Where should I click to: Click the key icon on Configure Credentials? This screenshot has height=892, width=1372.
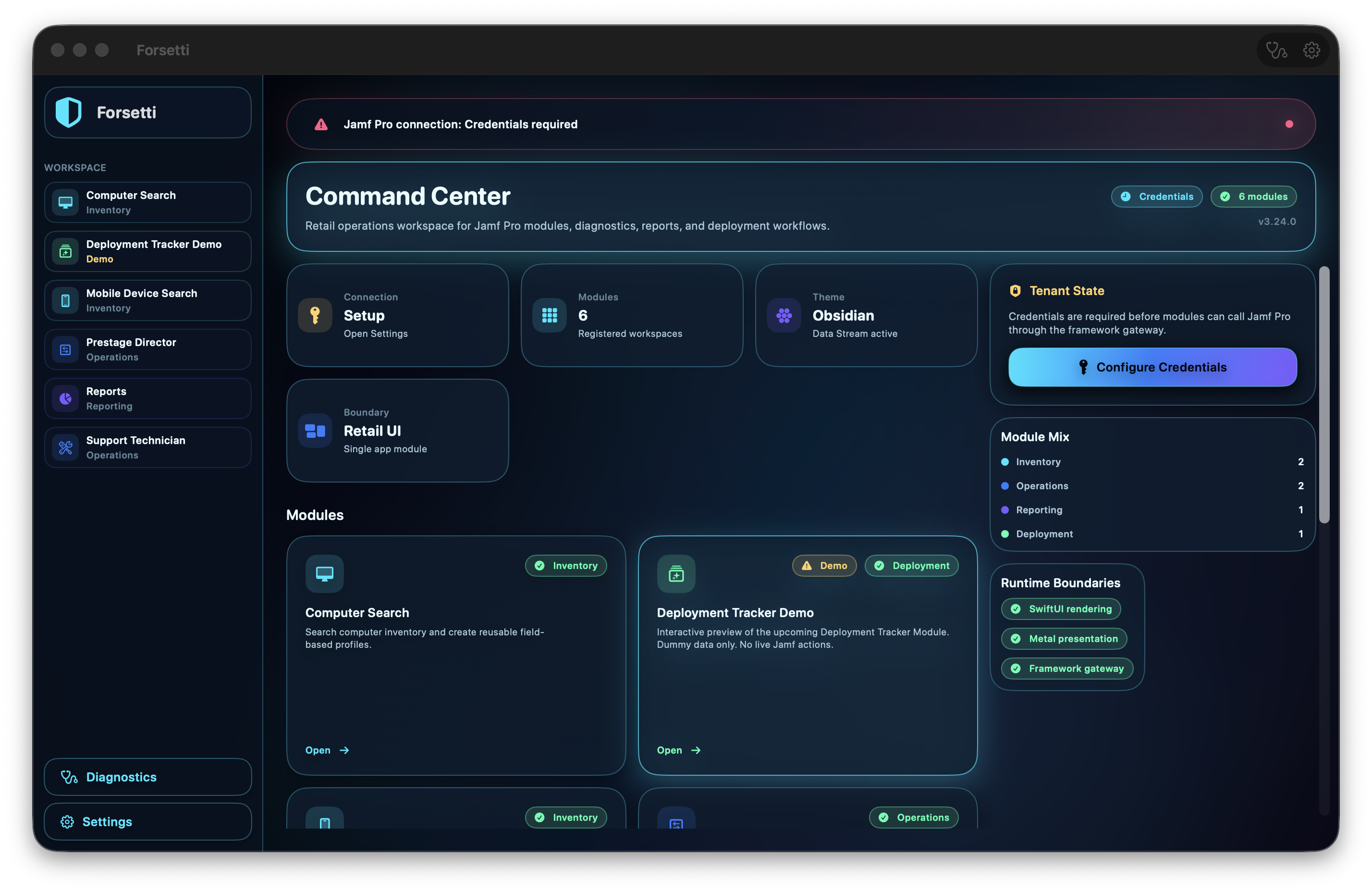pos(1083,367)
